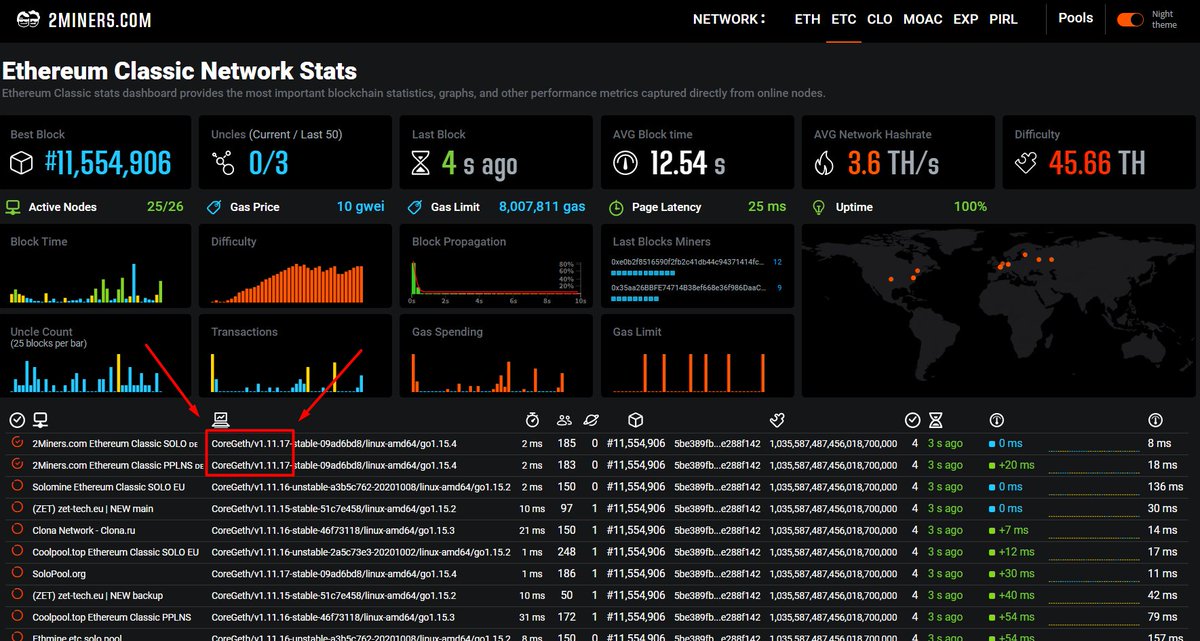Pin the (ZET) zet-tech.eu NEW backup node

[17, 595]
